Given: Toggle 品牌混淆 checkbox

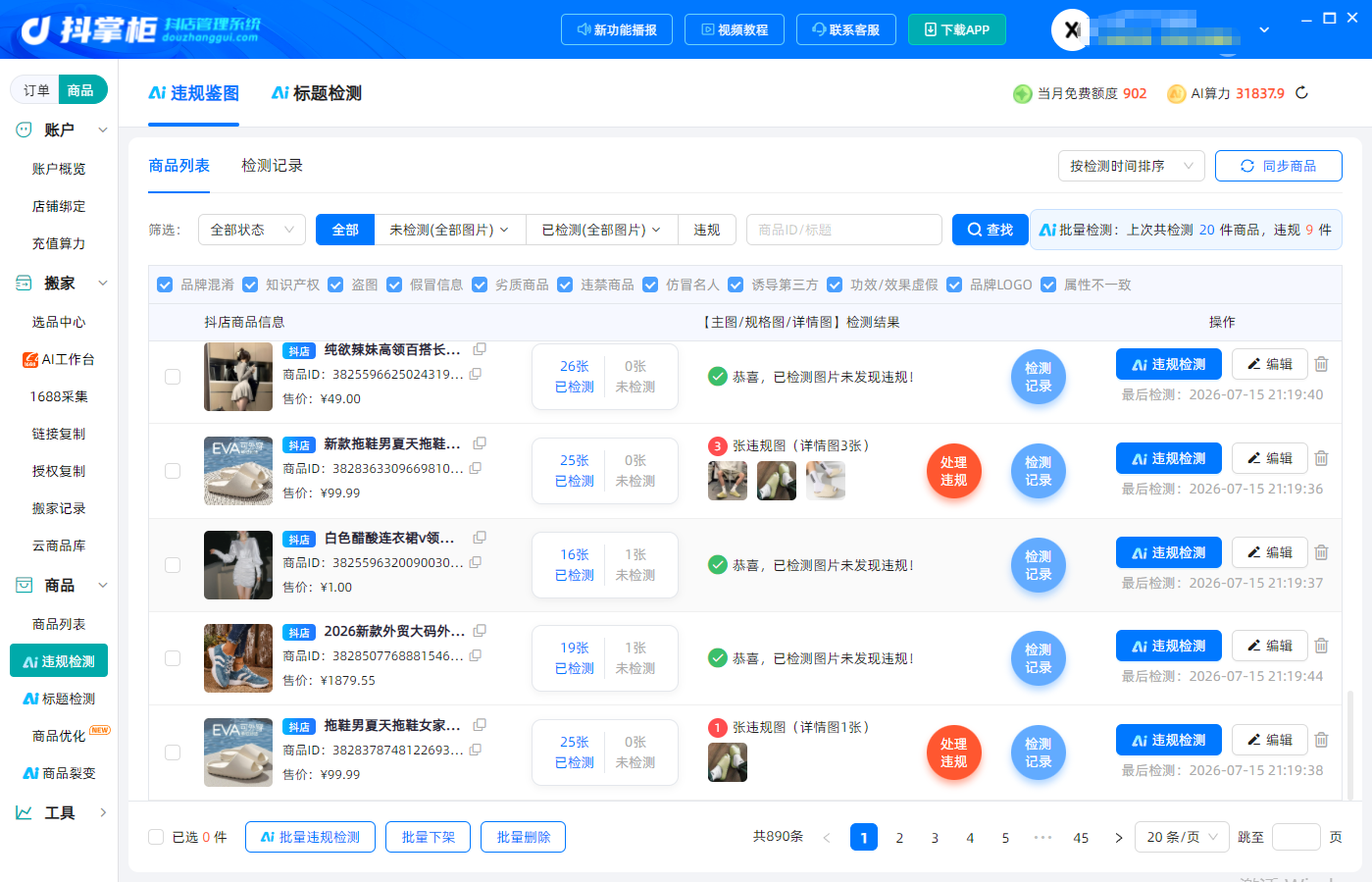Looking at the screenshot, I should click(165, 285).
